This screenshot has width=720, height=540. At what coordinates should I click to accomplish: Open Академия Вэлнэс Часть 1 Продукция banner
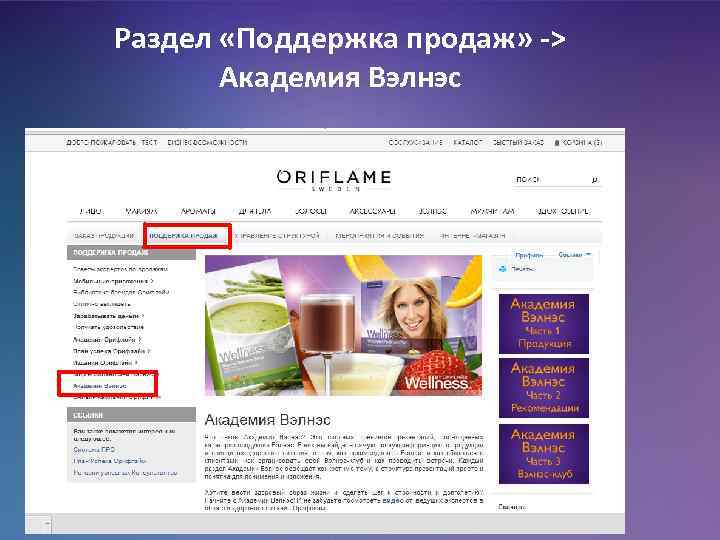click(544, 324)
